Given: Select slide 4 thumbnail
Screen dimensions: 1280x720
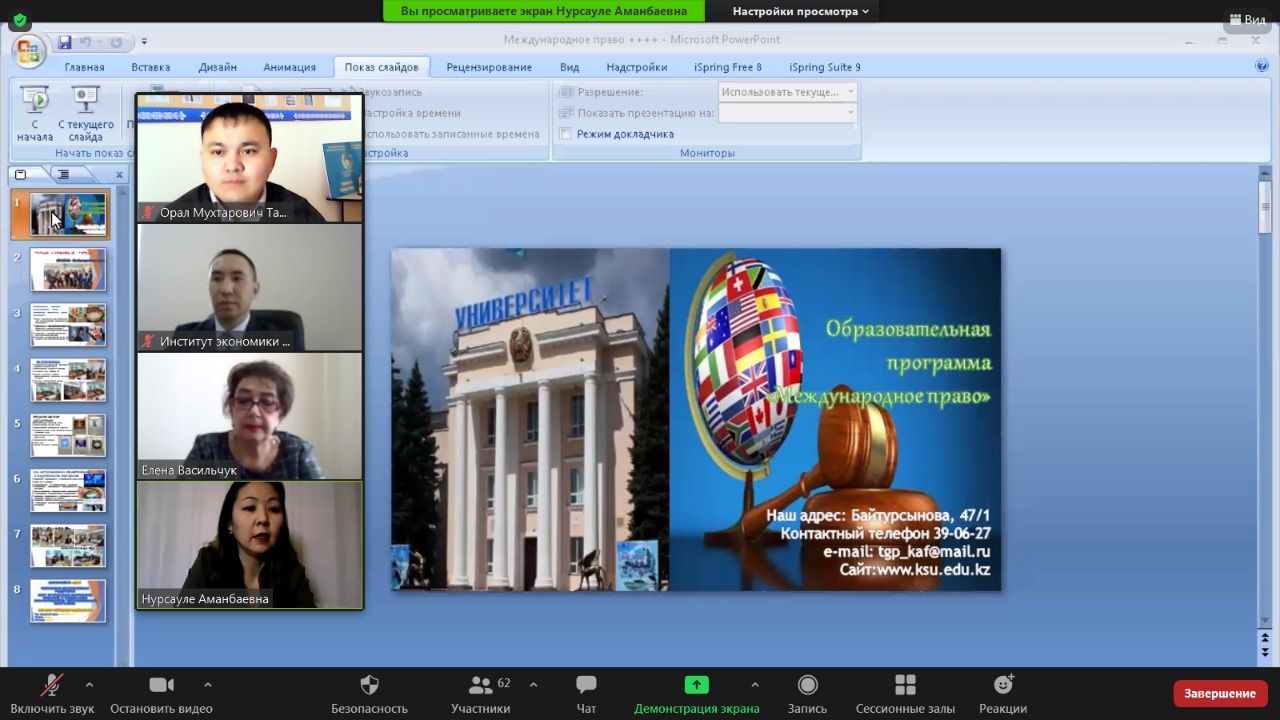Looking at the screenshot, I should point(68,380).
